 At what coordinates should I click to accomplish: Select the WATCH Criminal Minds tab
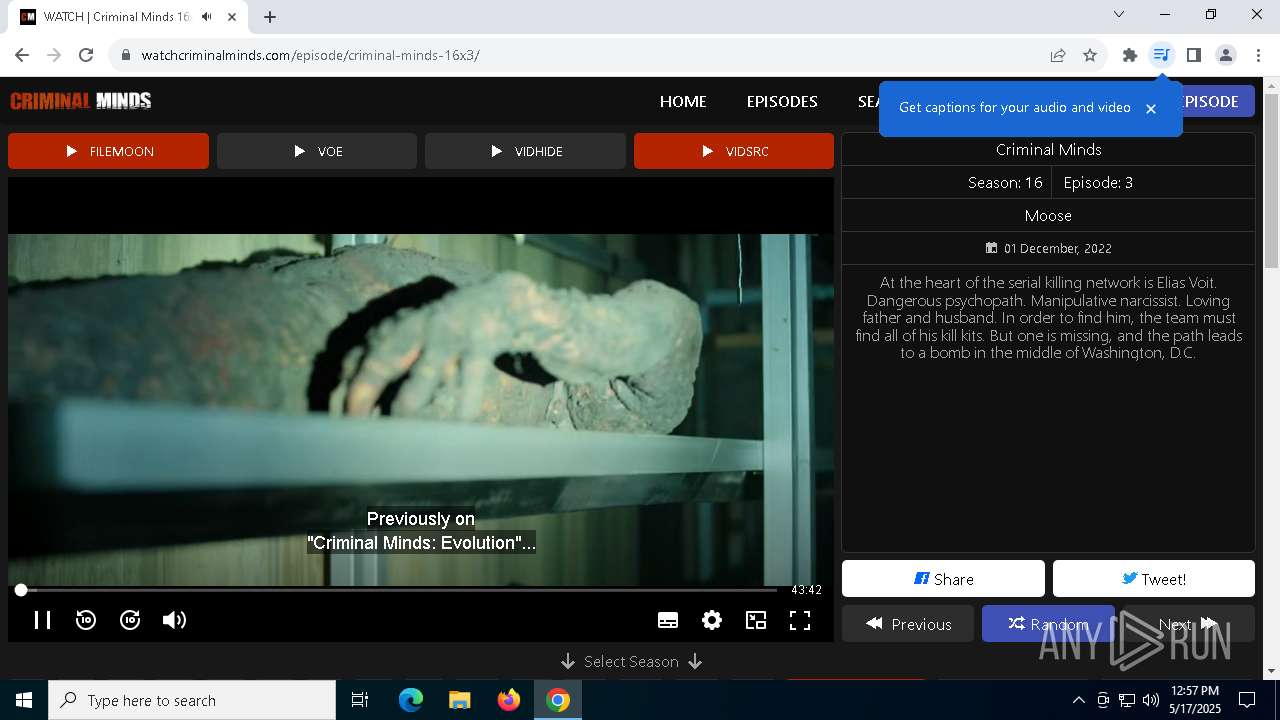pyautogui.click(x=130, y=17)
